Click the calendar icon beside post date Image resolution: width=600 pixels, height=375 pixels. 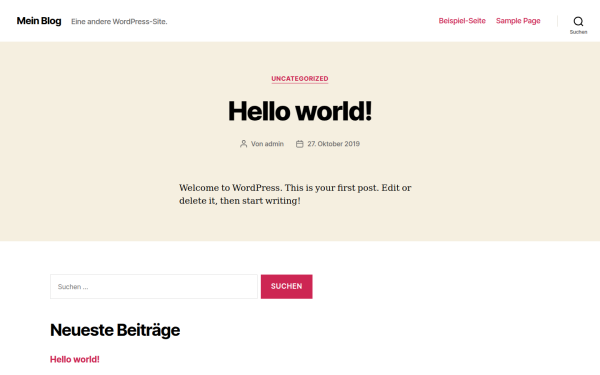pos(300,144)
